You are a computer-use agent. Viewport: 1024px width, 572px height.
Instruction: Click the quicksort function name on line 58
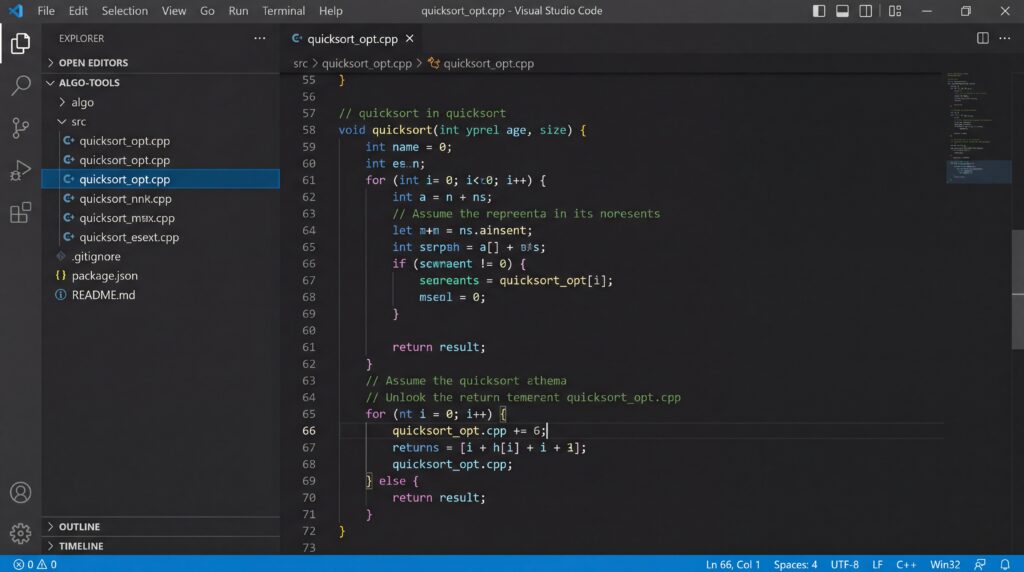coord(402,130)
